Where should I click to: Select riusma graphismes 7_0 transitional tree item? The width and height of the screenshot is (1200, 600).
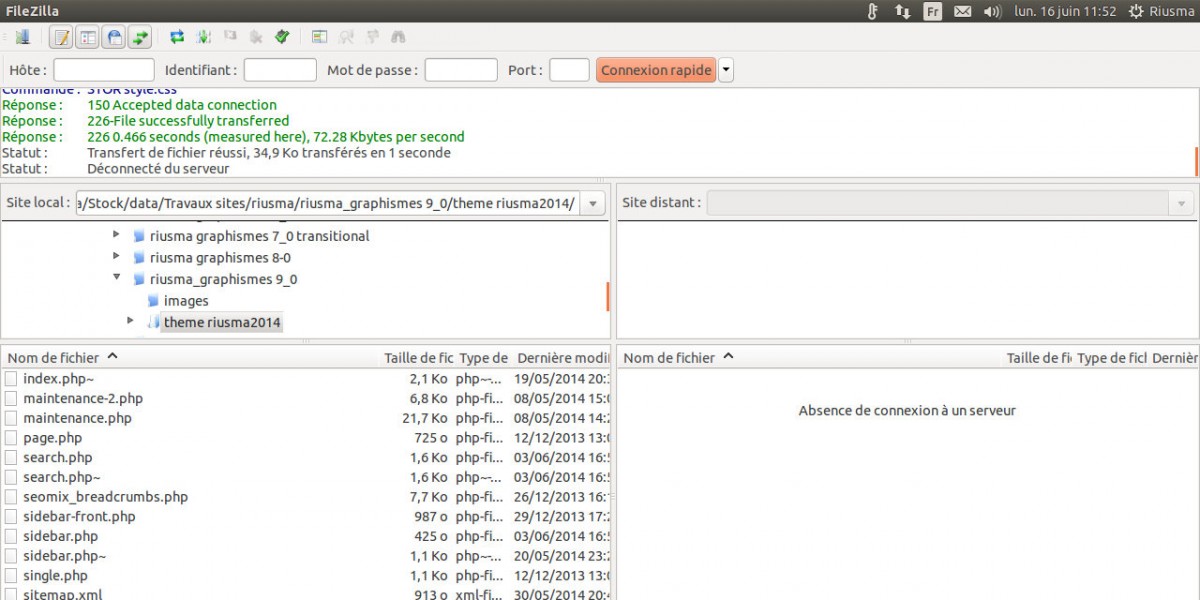[259, 236]
